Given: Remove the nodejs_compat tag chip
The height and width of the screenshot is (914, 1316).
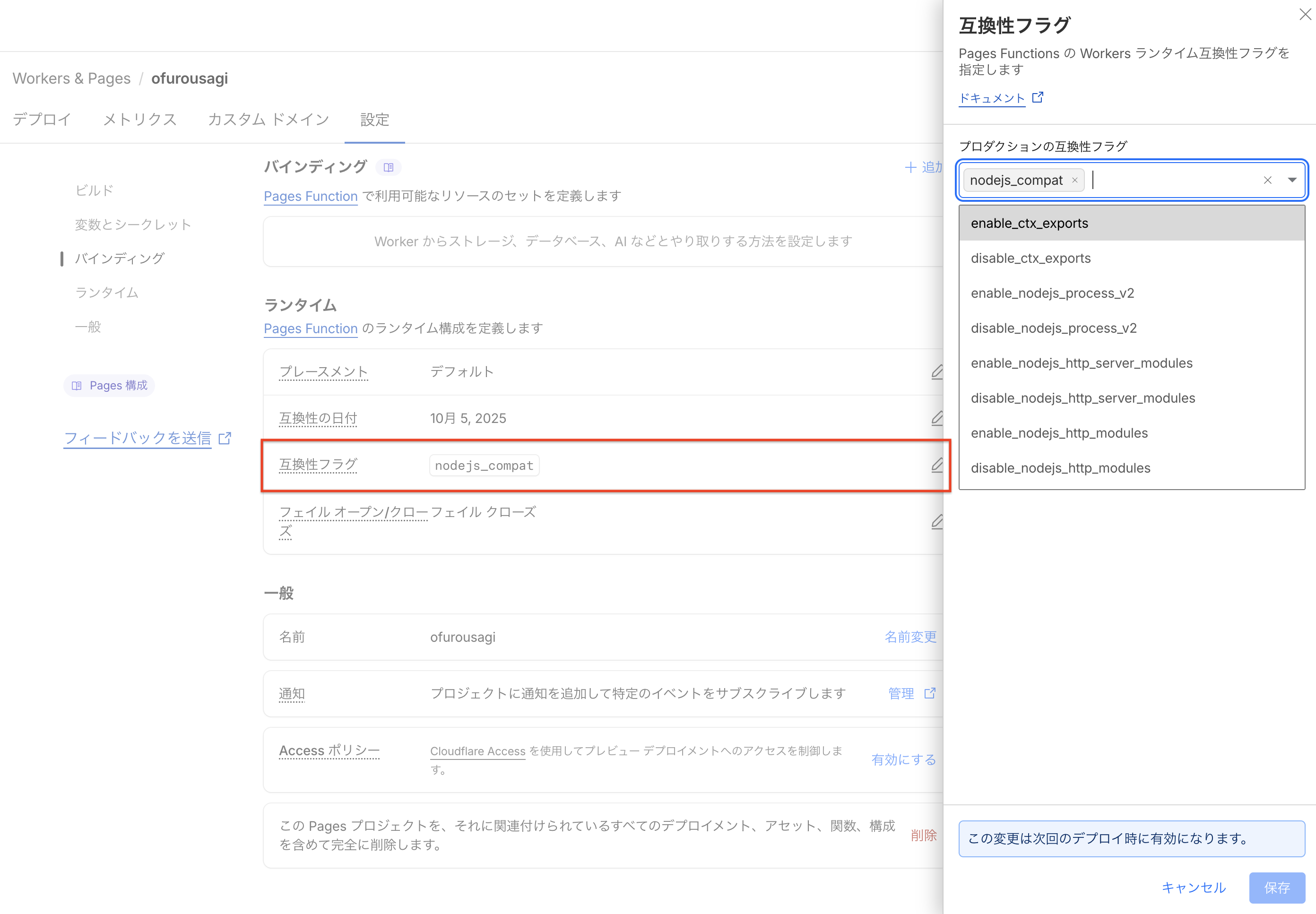Looking at the screenshot, I should [x=1075, y=181].
